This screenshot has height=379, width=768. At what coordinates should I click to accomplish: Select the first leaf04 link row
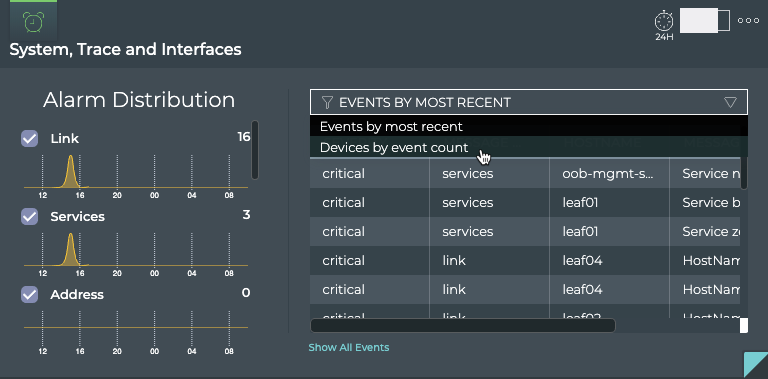pyautogui.click(x=525, y=261)
